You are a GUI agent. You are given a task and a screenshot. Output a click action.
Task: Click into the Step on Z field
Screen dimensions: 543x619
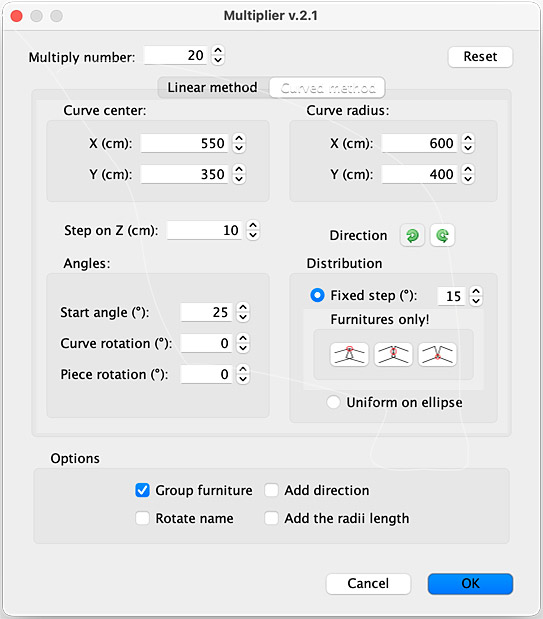(204, 230)
